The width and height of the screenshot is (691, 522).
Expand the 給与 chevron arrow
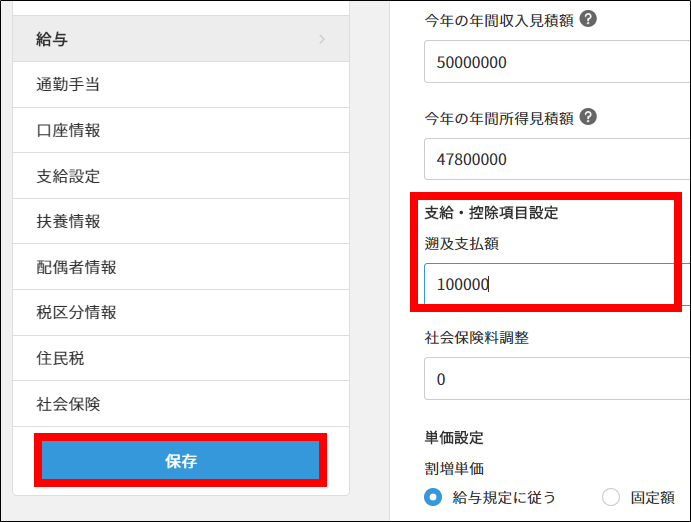tap(322, 39)
